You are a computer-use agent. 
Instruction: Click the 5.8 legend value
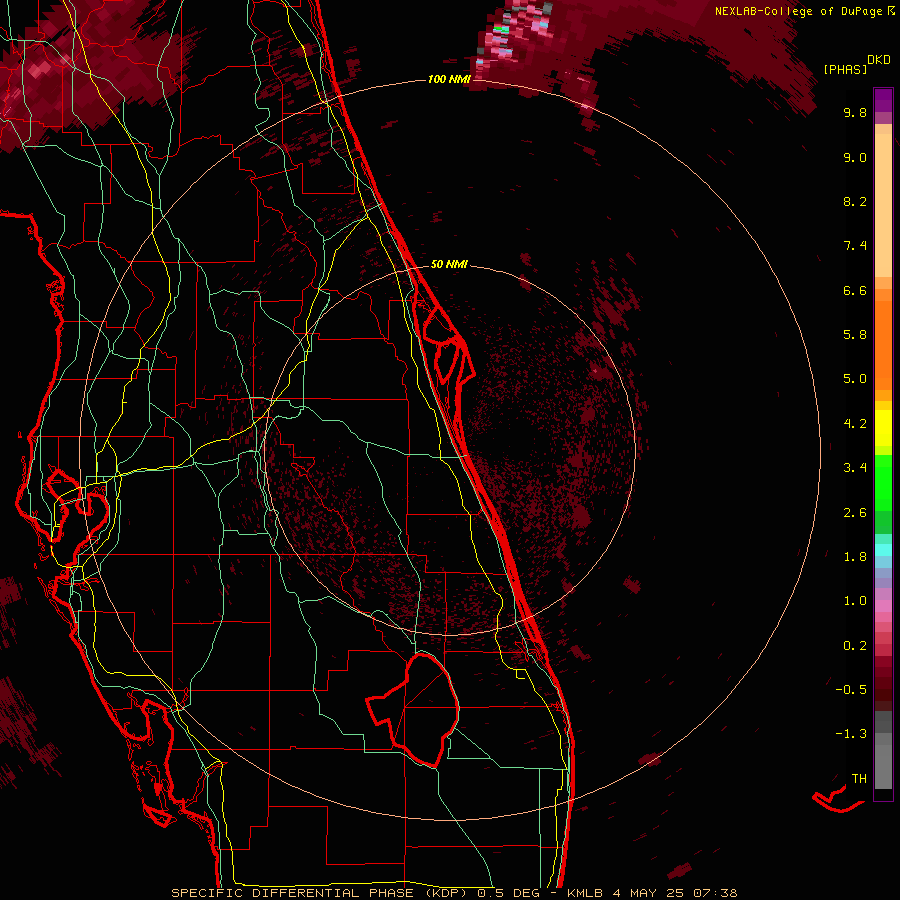855,335
